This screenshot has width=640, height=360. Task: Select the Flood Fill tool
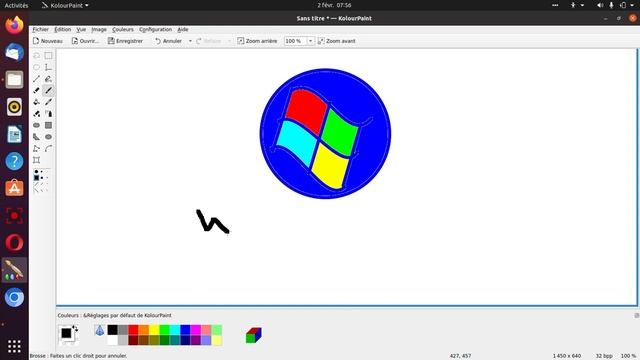(x=37, y=102)
